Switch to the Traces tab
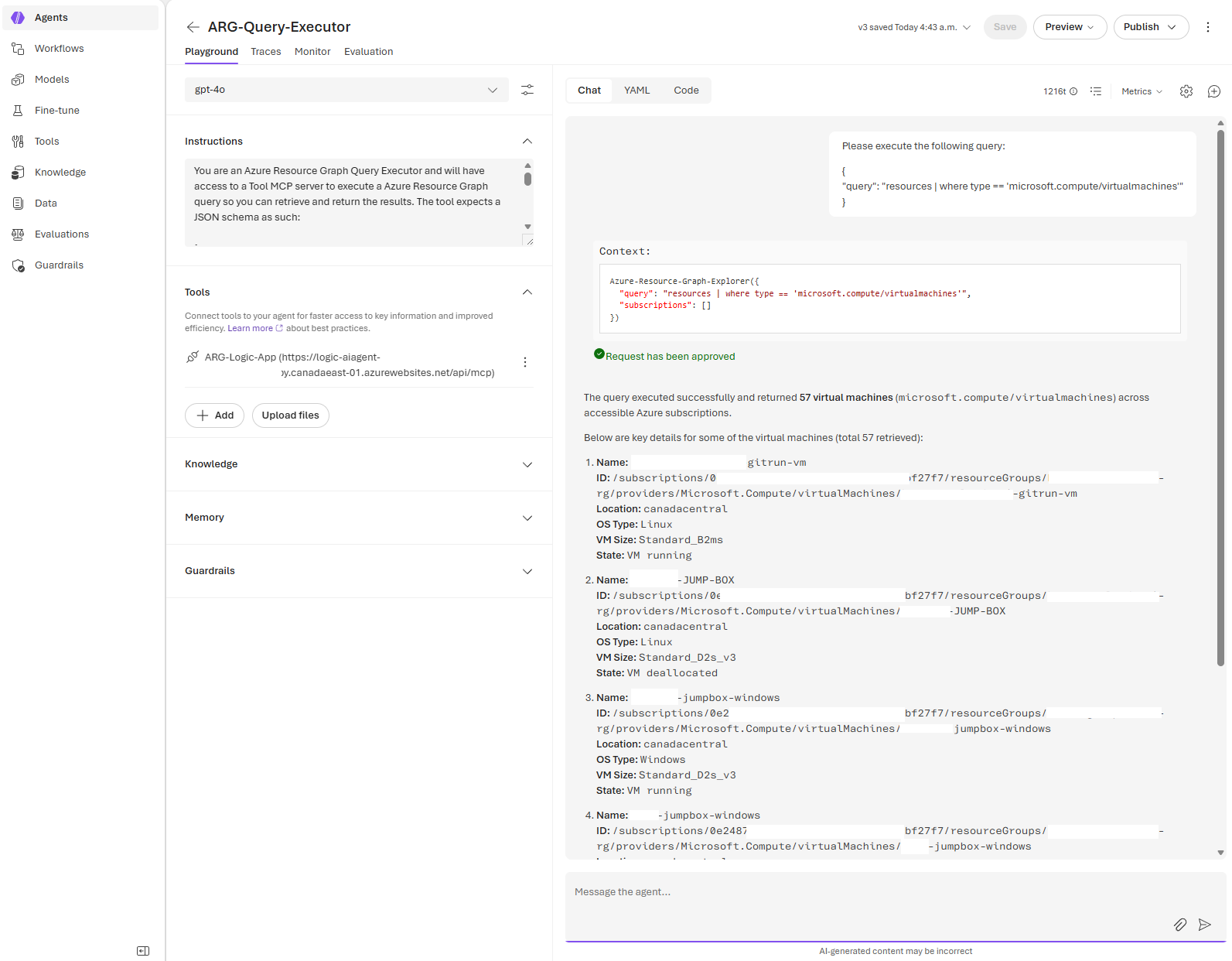Screen dimensions: 1232x961 pos(265,52)
